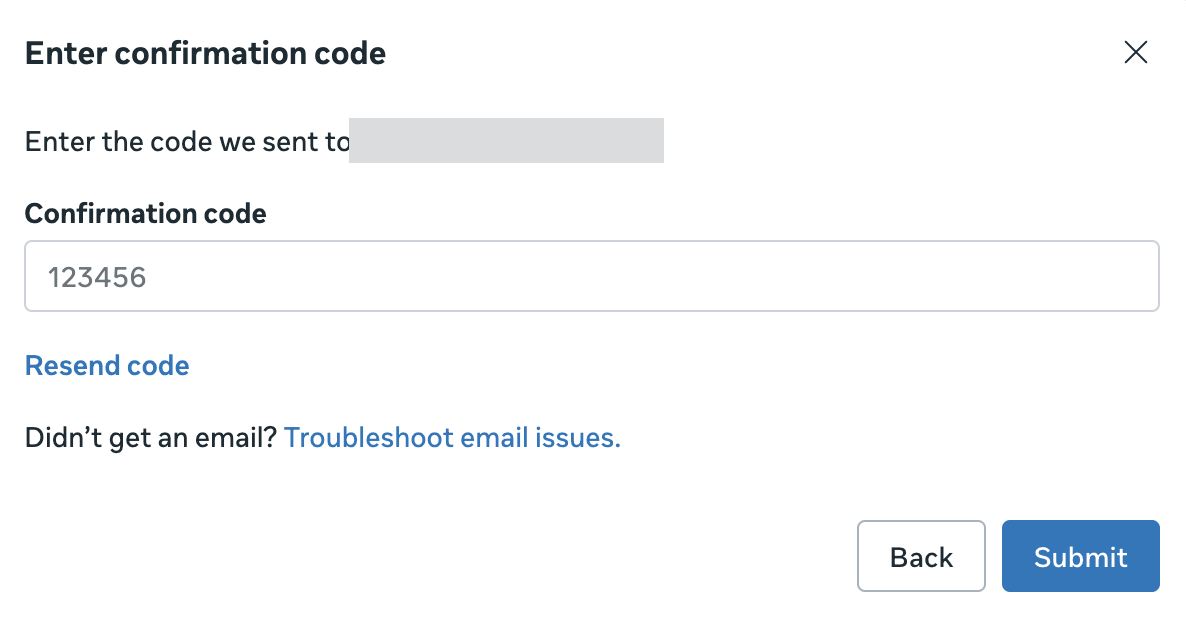
Task: Click the blue "Resend code" text
Action: pyautogui.click(x=107, y=366)
